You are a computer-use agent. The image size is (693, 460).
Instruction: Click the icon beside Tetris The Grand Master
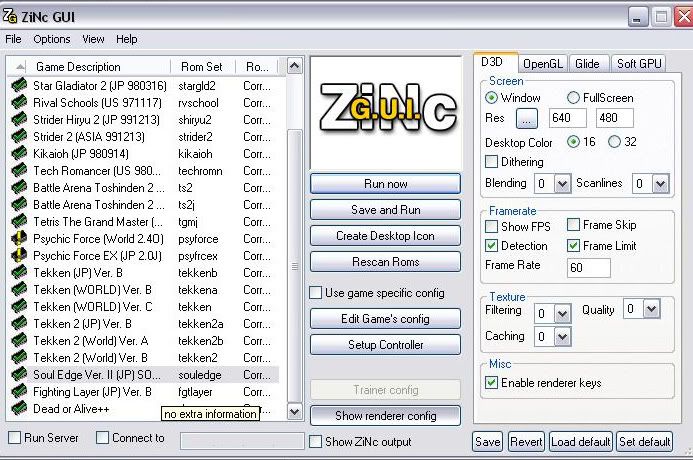[x=19, y=221]
